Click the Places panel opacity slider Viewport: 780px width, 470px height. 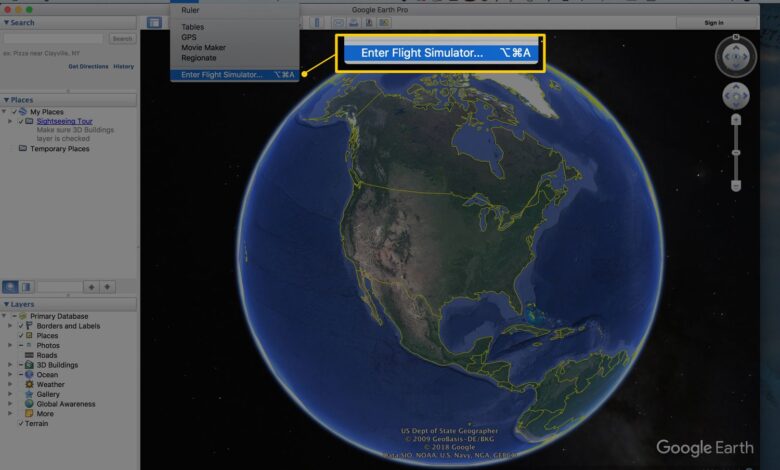(x=60, y=287)
